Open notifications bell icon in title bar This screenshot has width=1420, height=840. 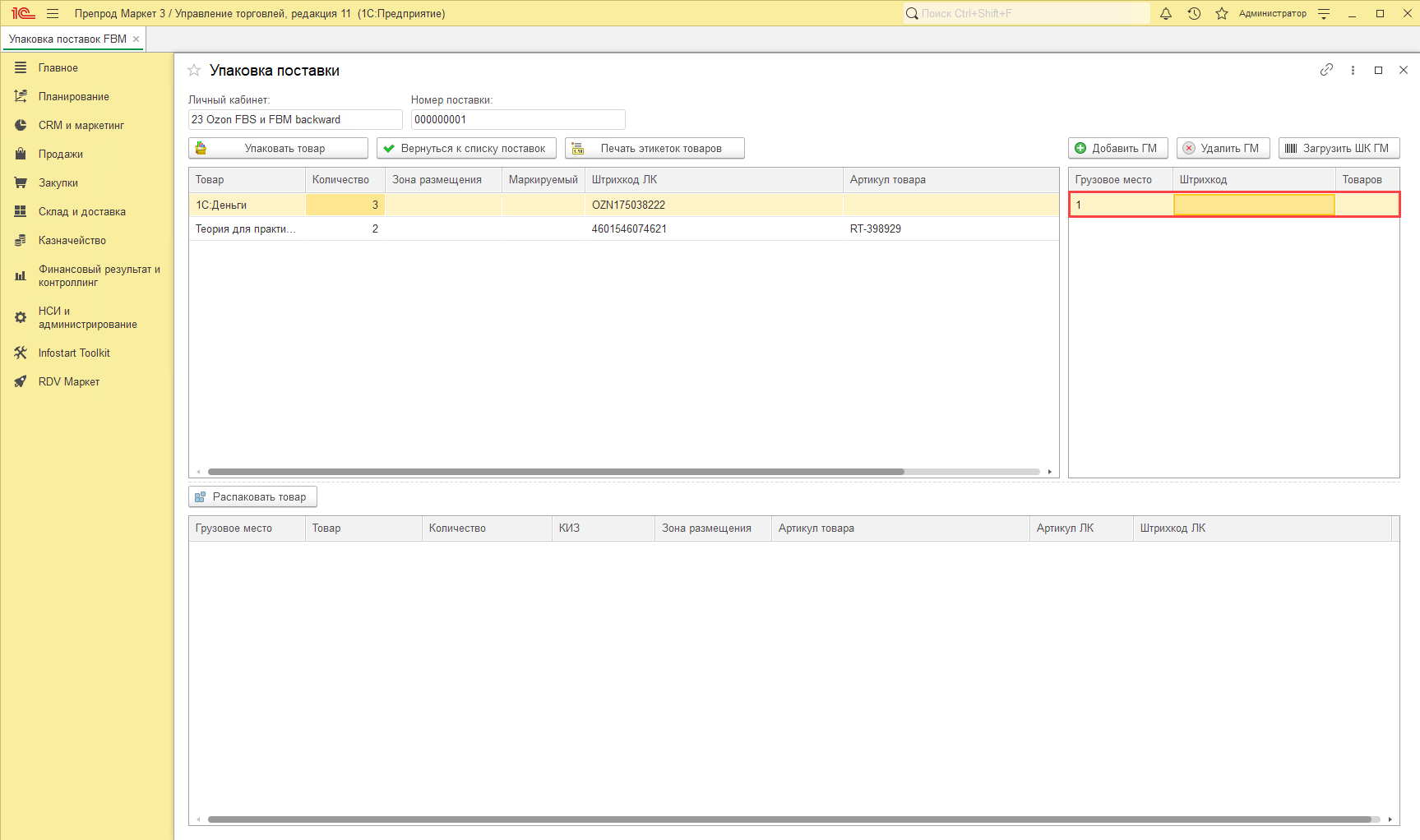[x=1165, y=13]
